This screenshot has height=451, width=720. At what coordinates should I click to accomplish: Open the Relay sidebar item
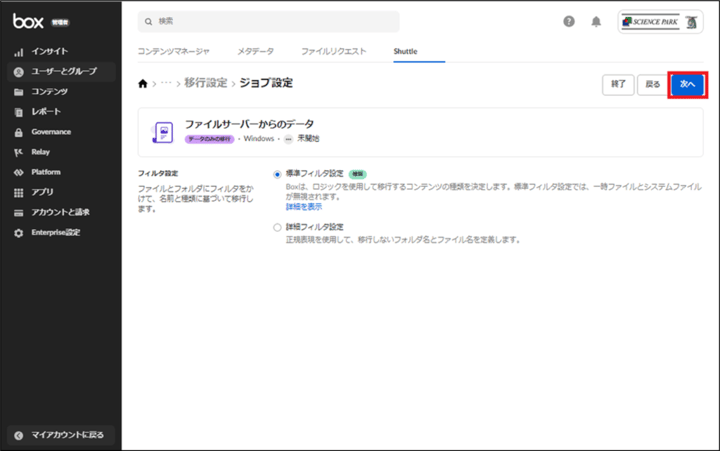40,152
